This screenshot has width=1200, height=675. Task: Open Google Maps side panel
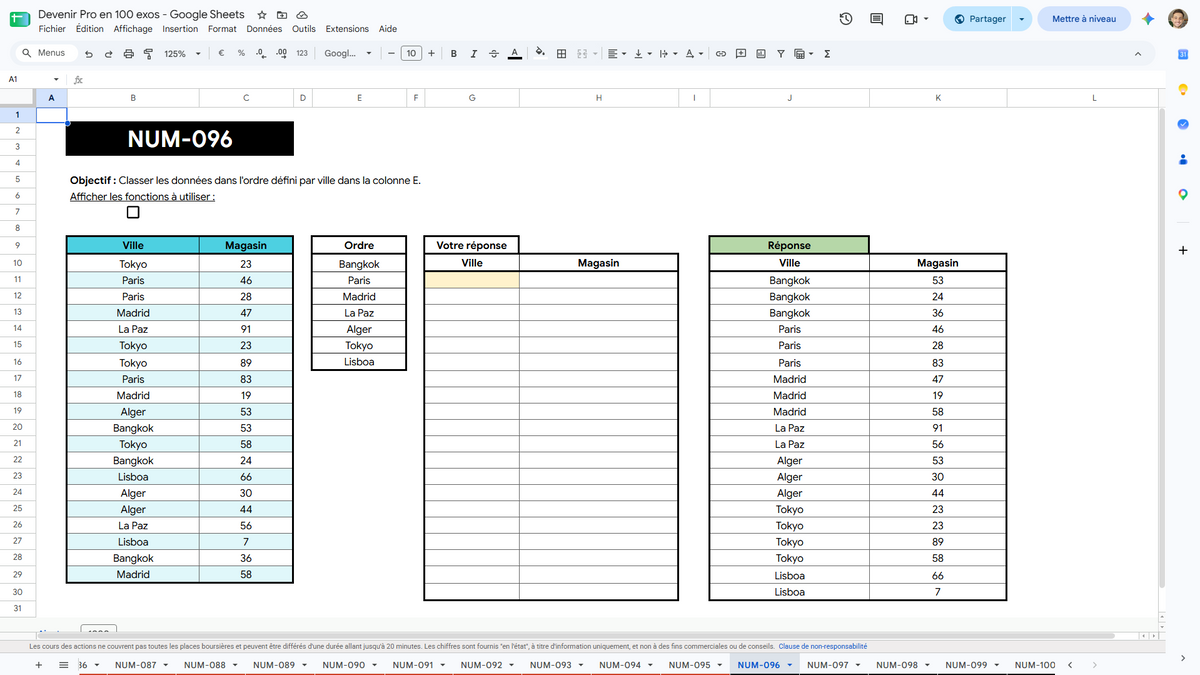click(x=1182, y=194)
